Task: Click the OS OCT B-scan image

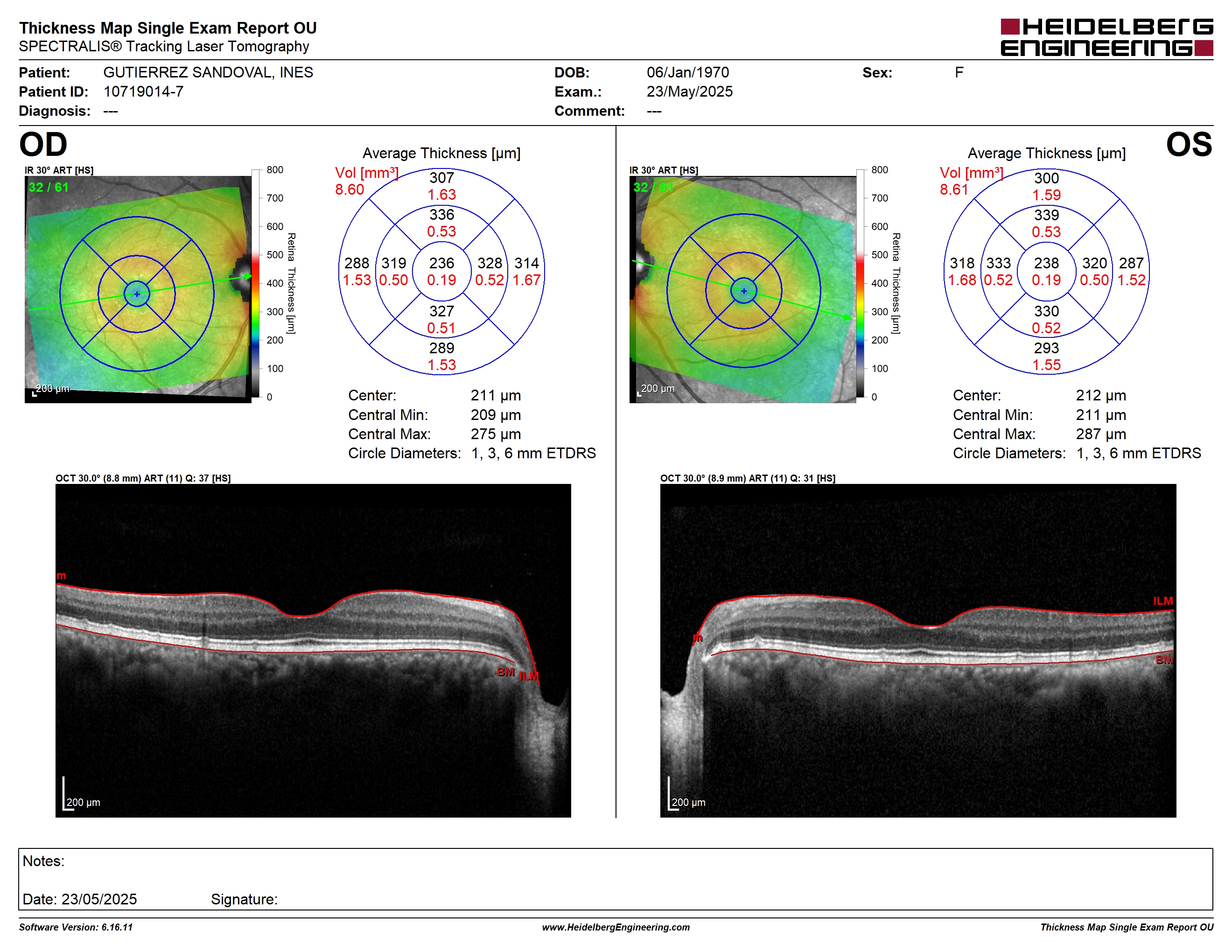Action: tap(918, 650)
